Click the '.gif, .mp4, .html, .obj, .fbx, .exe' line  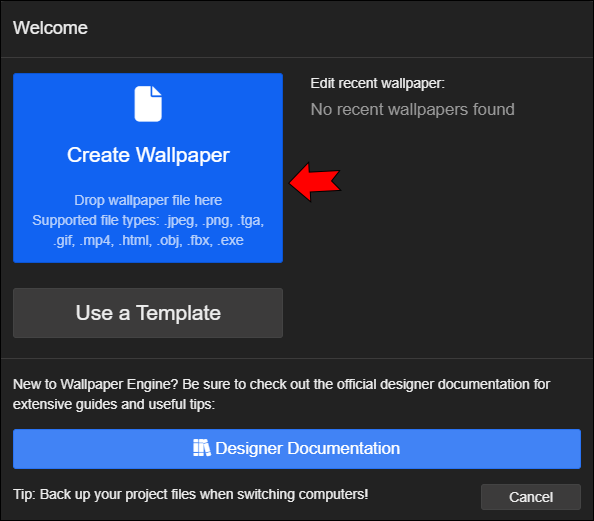148,240
